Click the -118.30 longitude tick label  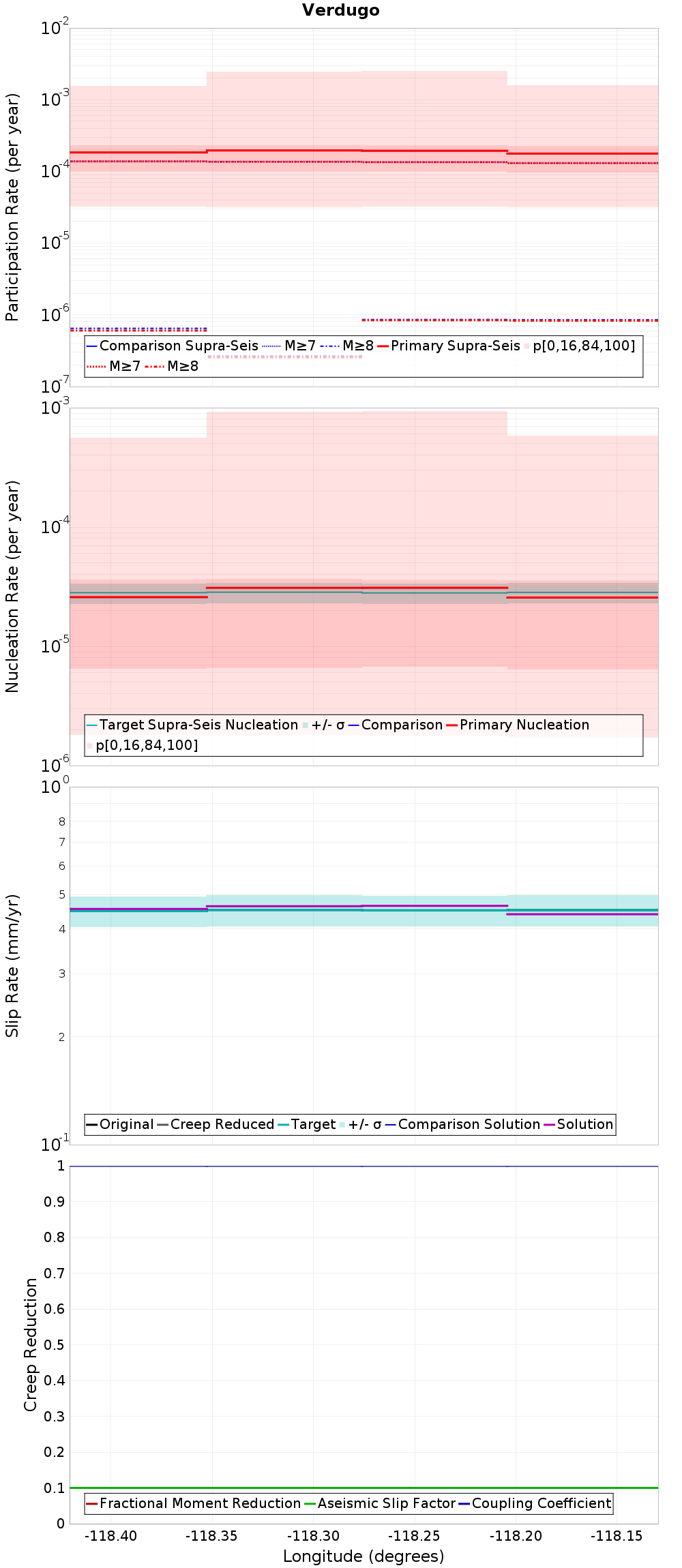[x=313, y=1536]
